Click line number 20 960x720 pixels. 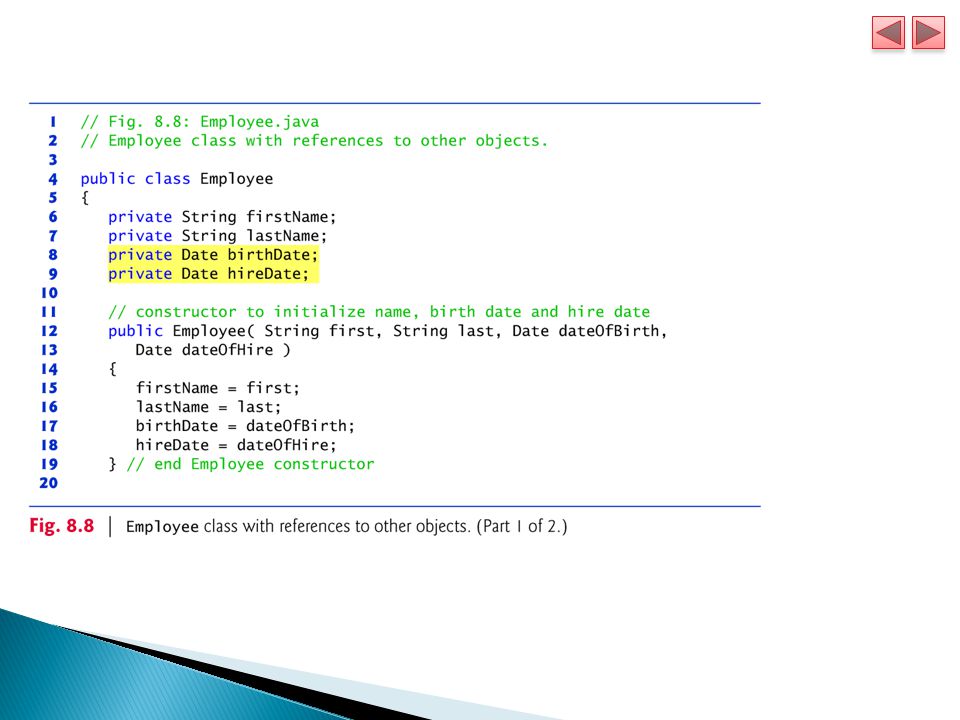pyautogui.click(x=48, y=483)
